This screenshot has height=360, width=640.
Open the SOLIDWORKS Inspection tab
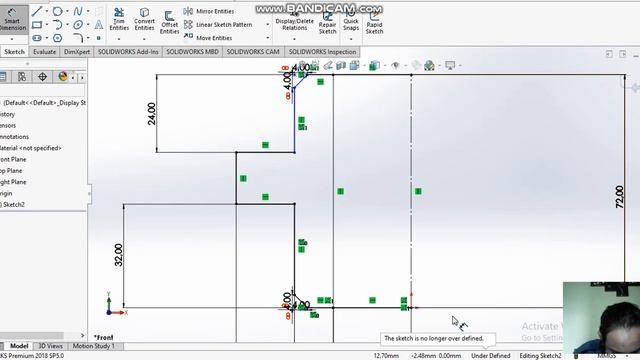[x=322, y=52]
